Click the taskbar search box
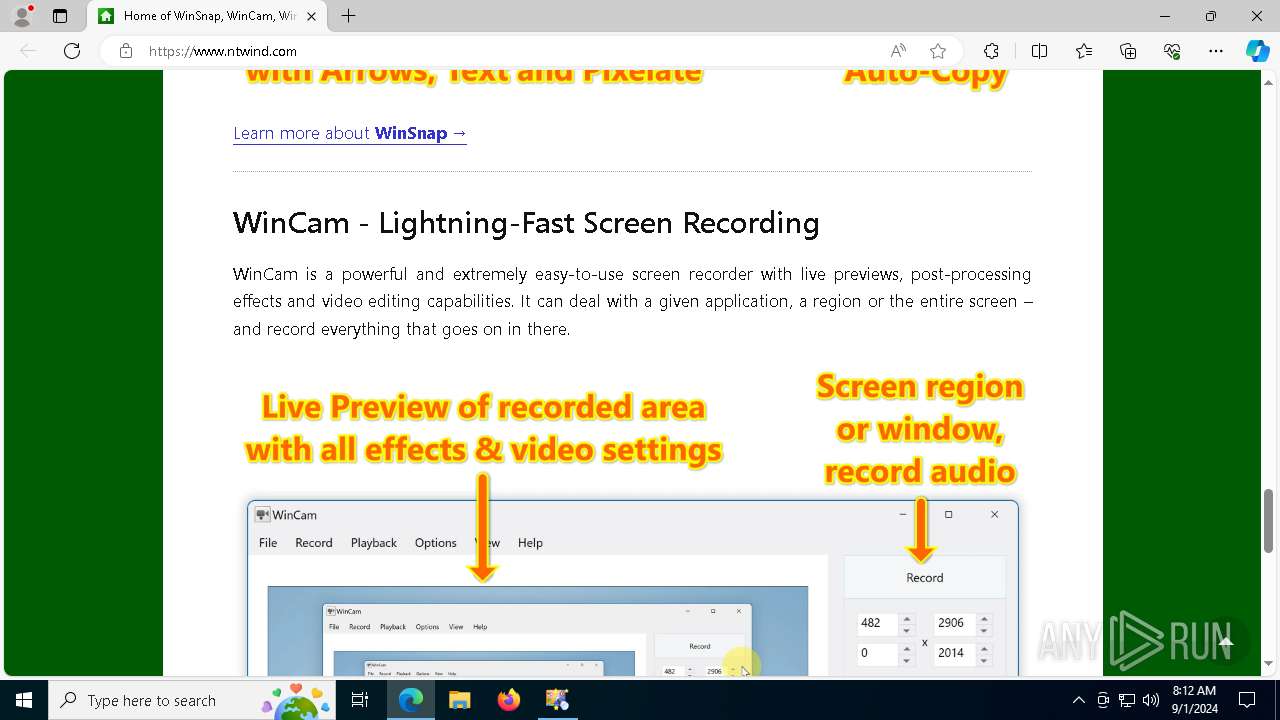 (192, 700)
